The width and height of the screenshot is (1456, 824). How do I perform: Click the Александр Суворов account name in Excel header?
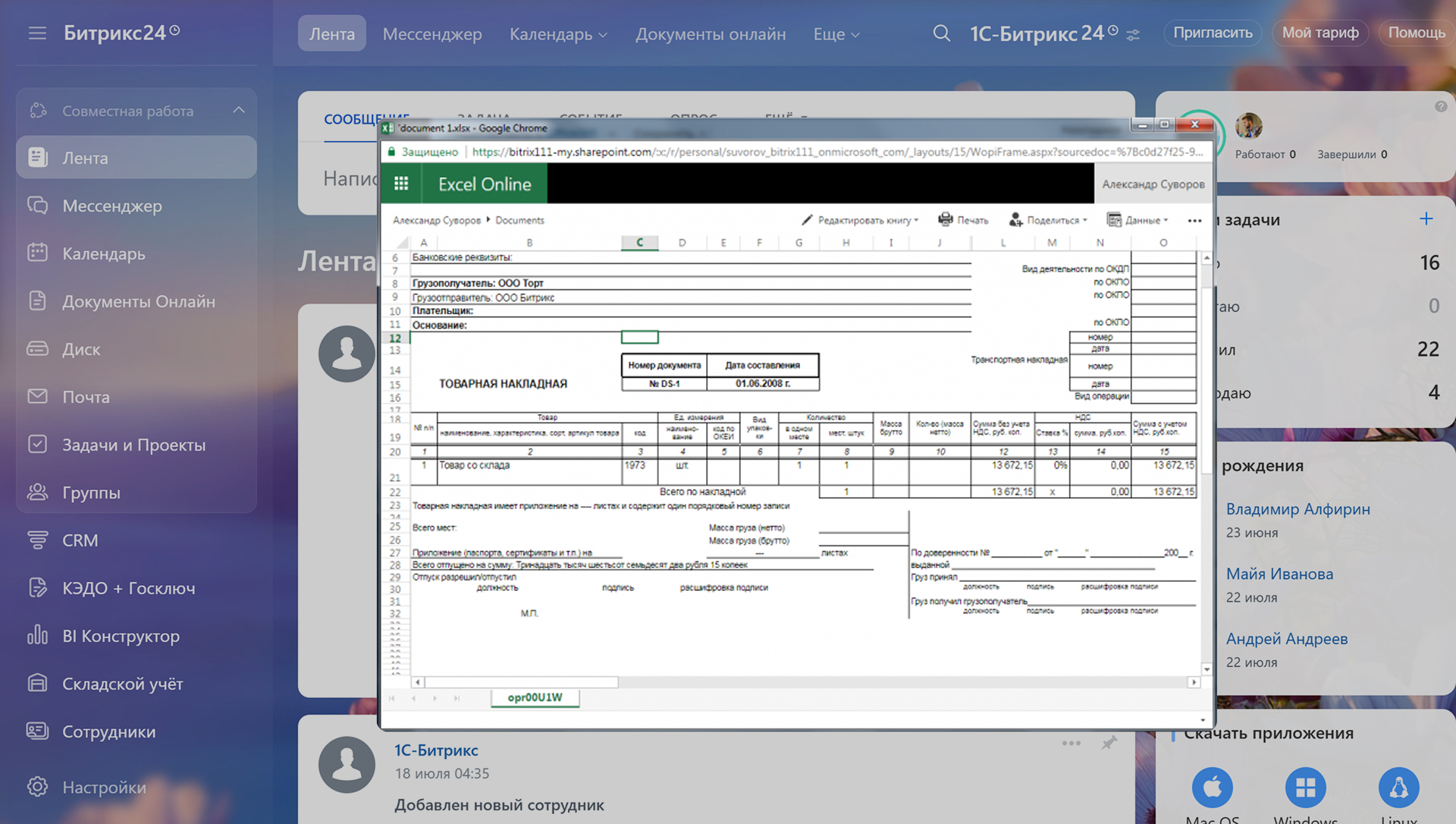click(1153, 184)
